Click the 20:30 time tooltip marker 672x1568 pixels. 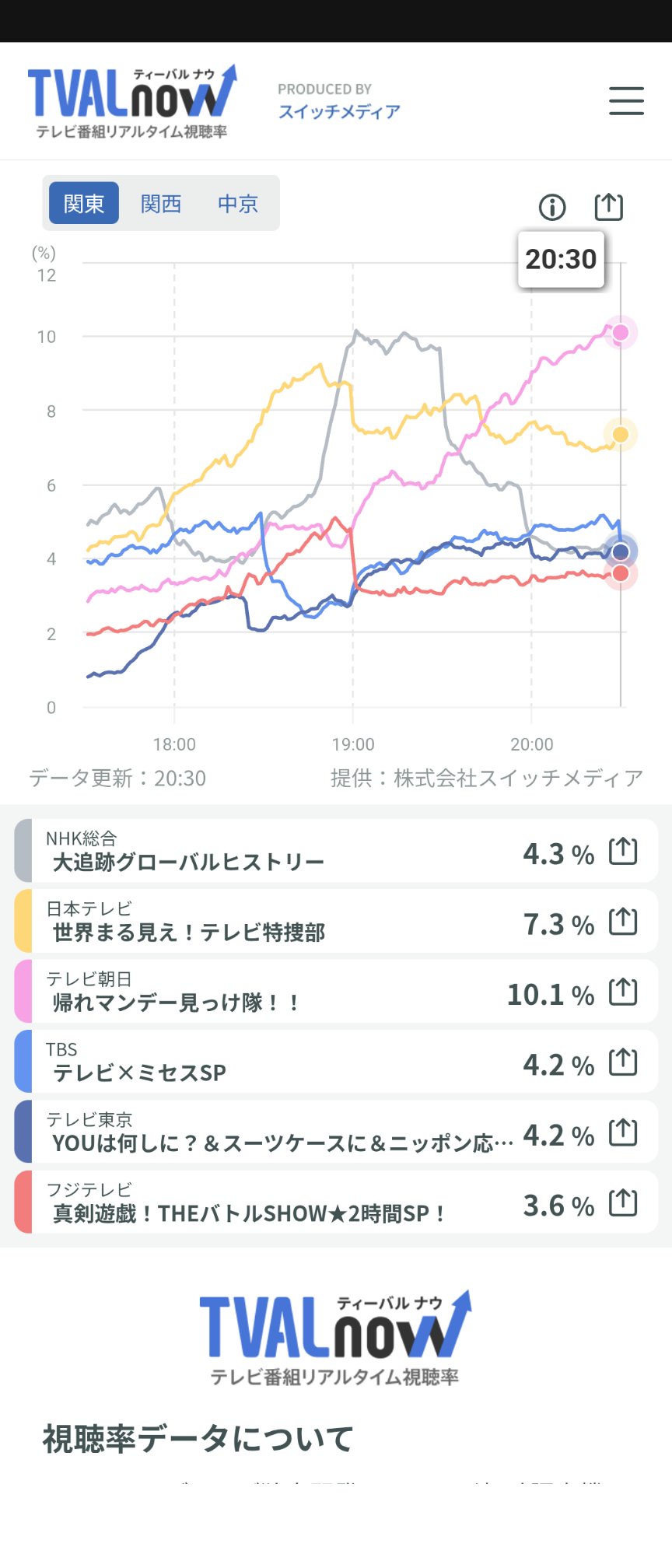click(561, 259)
